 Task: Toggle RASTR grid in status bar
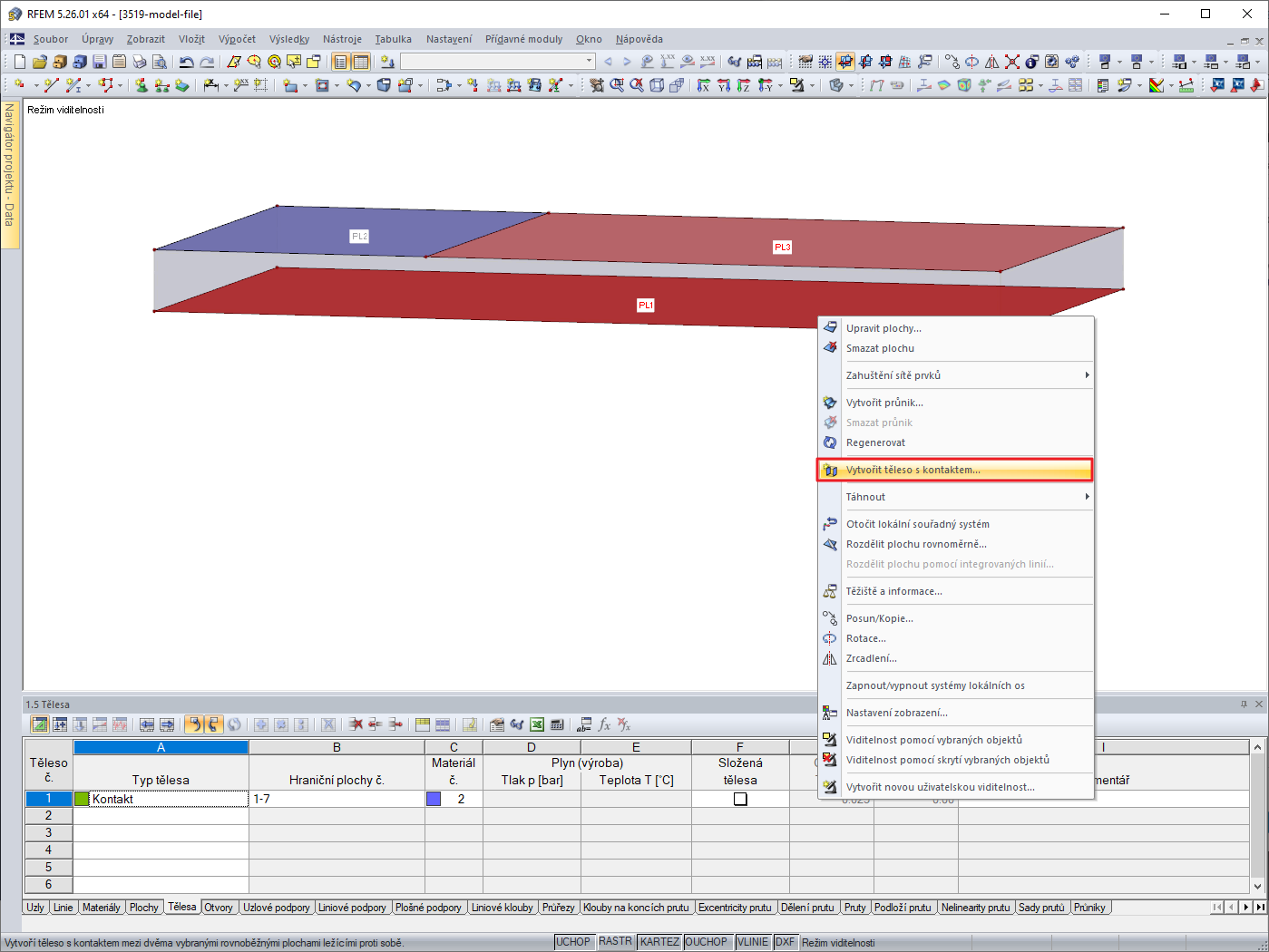615,942
